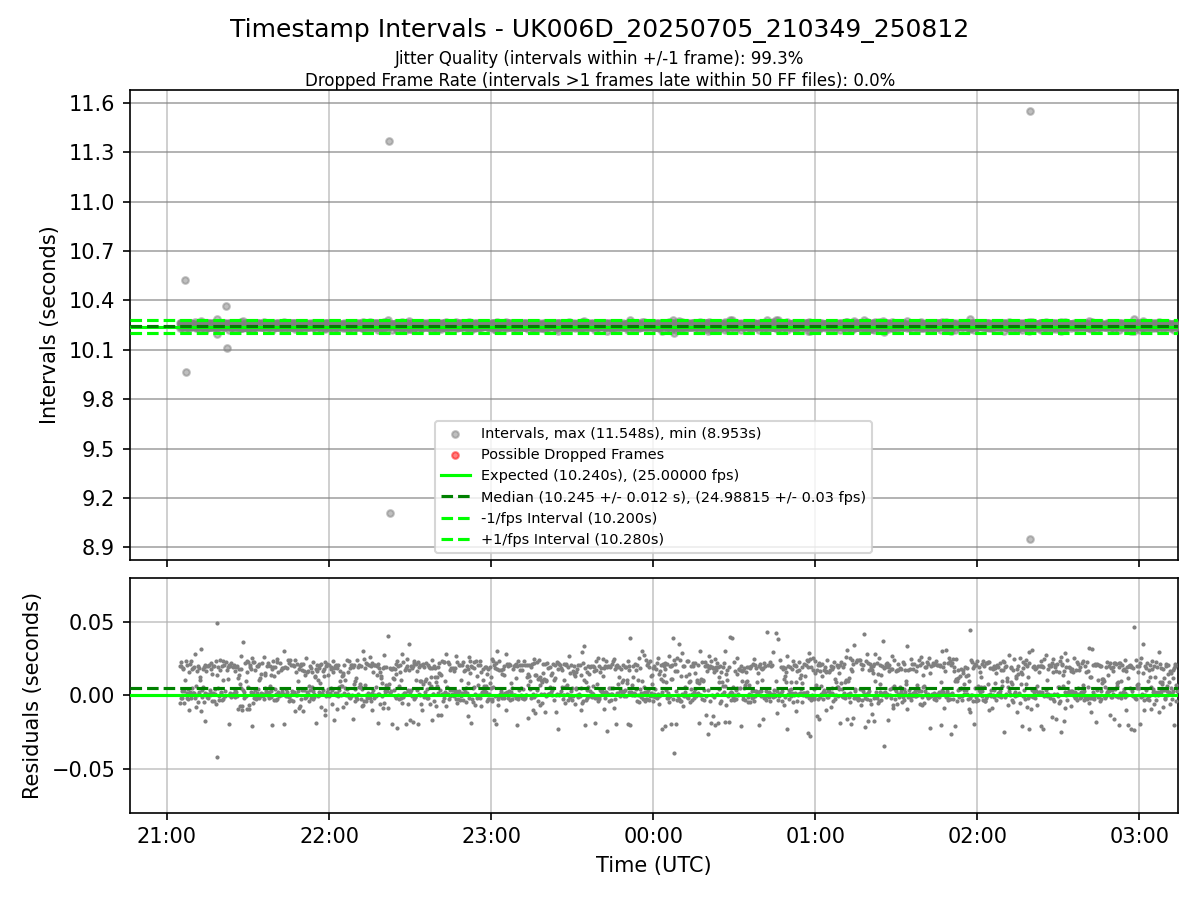Click the 03:00 time tick label
1200x900 pixels.
pos(1139,834)
